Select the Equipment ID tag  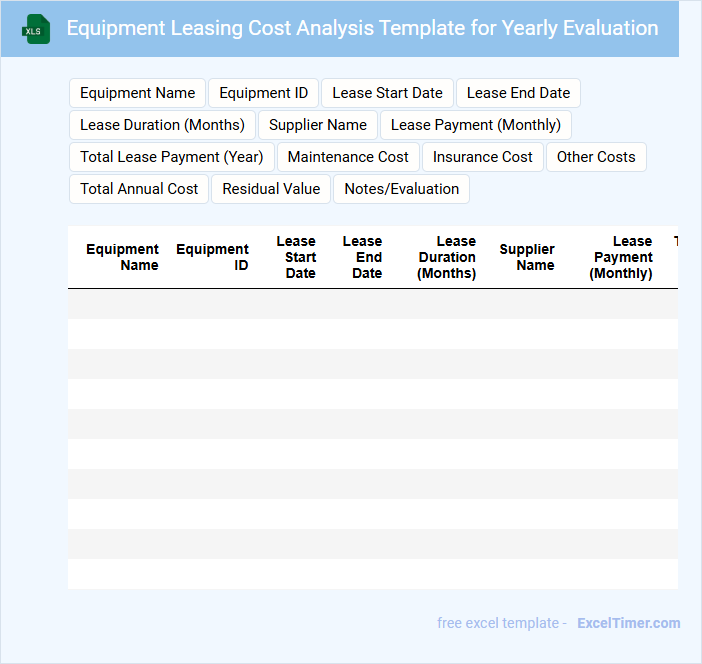click(264, 93)
